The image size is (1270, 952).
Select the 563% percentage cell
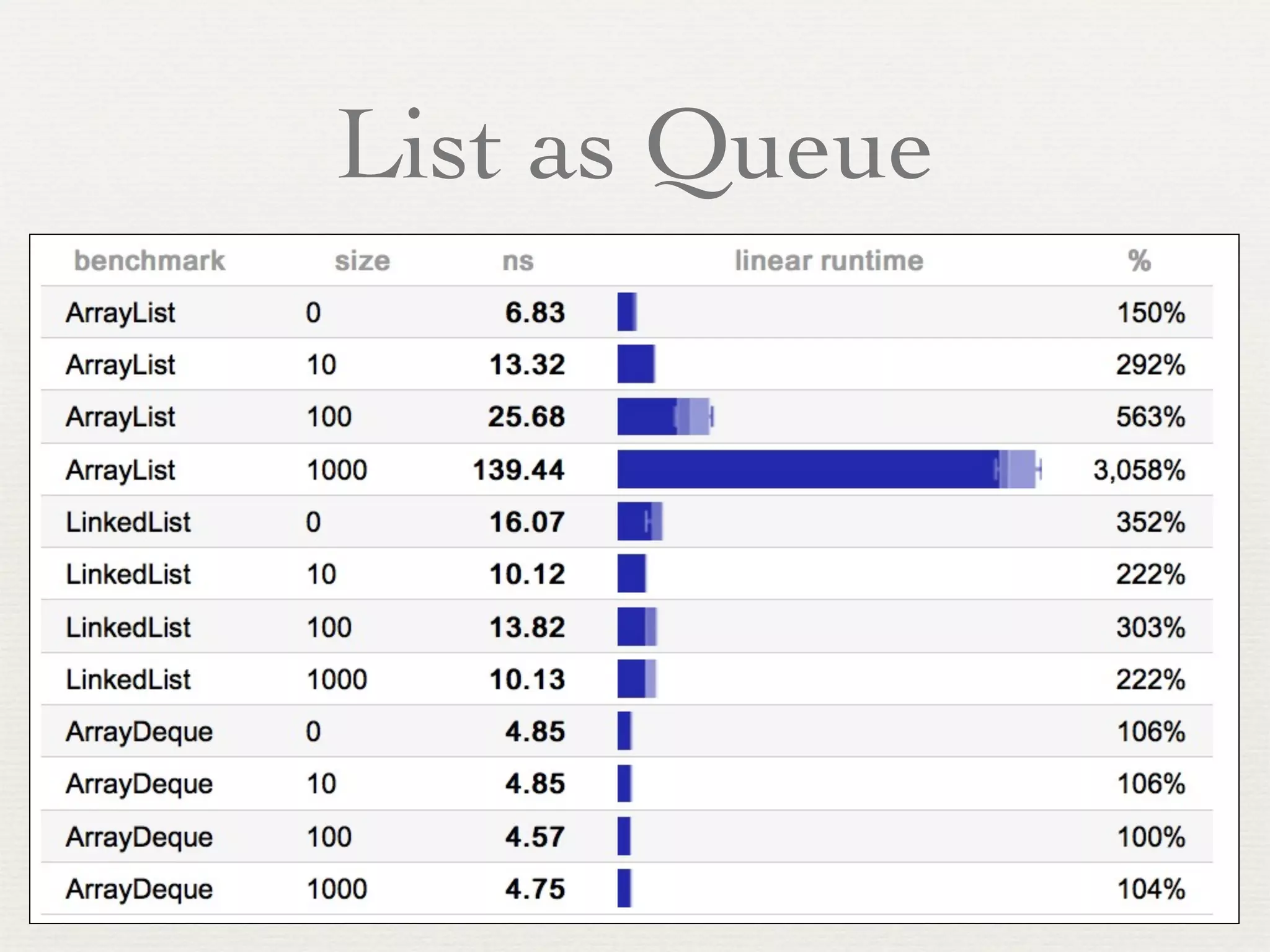1151,416
